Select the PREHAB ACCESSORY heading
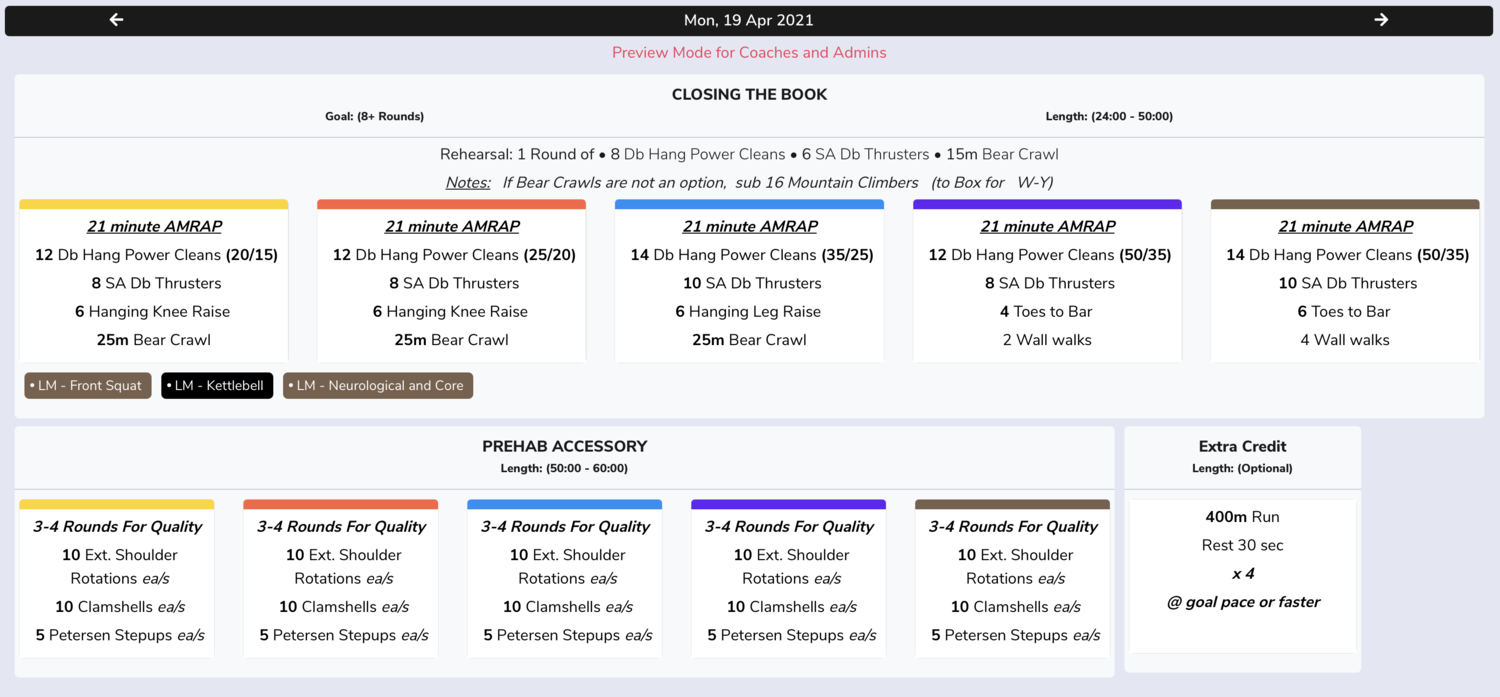1500x697 pixels. click(565, 447)
